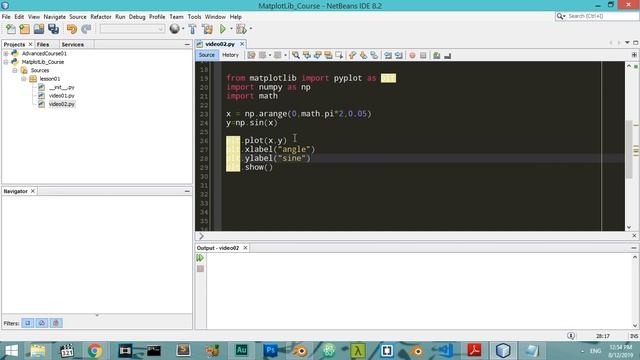Toggle Rectangular Selection in editor toolbar
Screen dimensions: 640x360
tap(339, 55)
